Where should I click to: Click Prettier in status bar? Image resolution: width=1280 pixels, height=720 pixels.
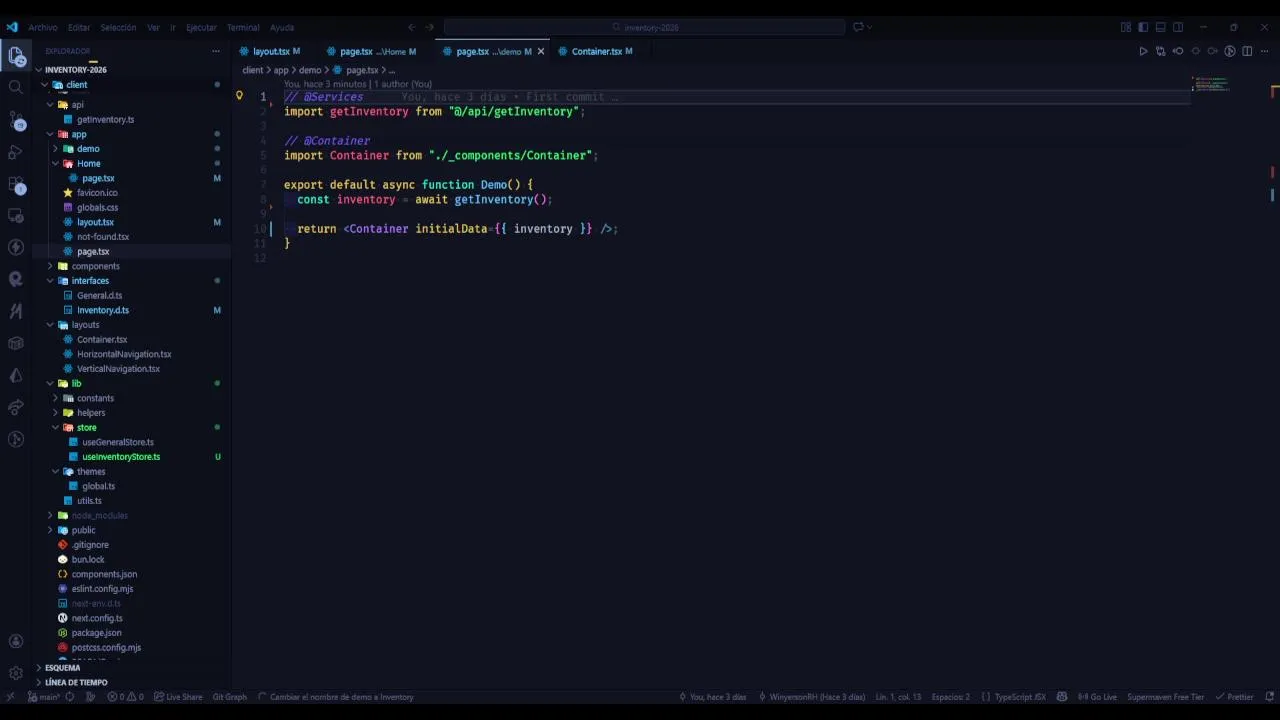pyautogui.click(x=1235, y=697)
